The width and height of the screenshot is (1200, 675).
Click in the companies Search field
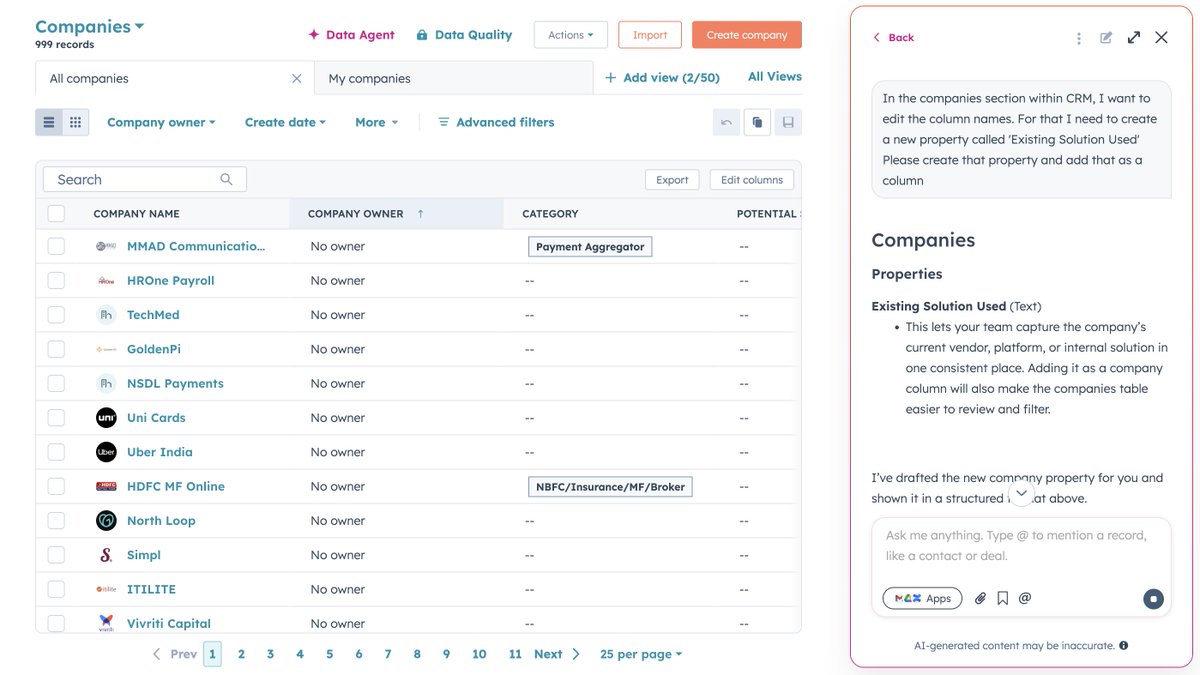pyautogui.click(x=145, y=179)
